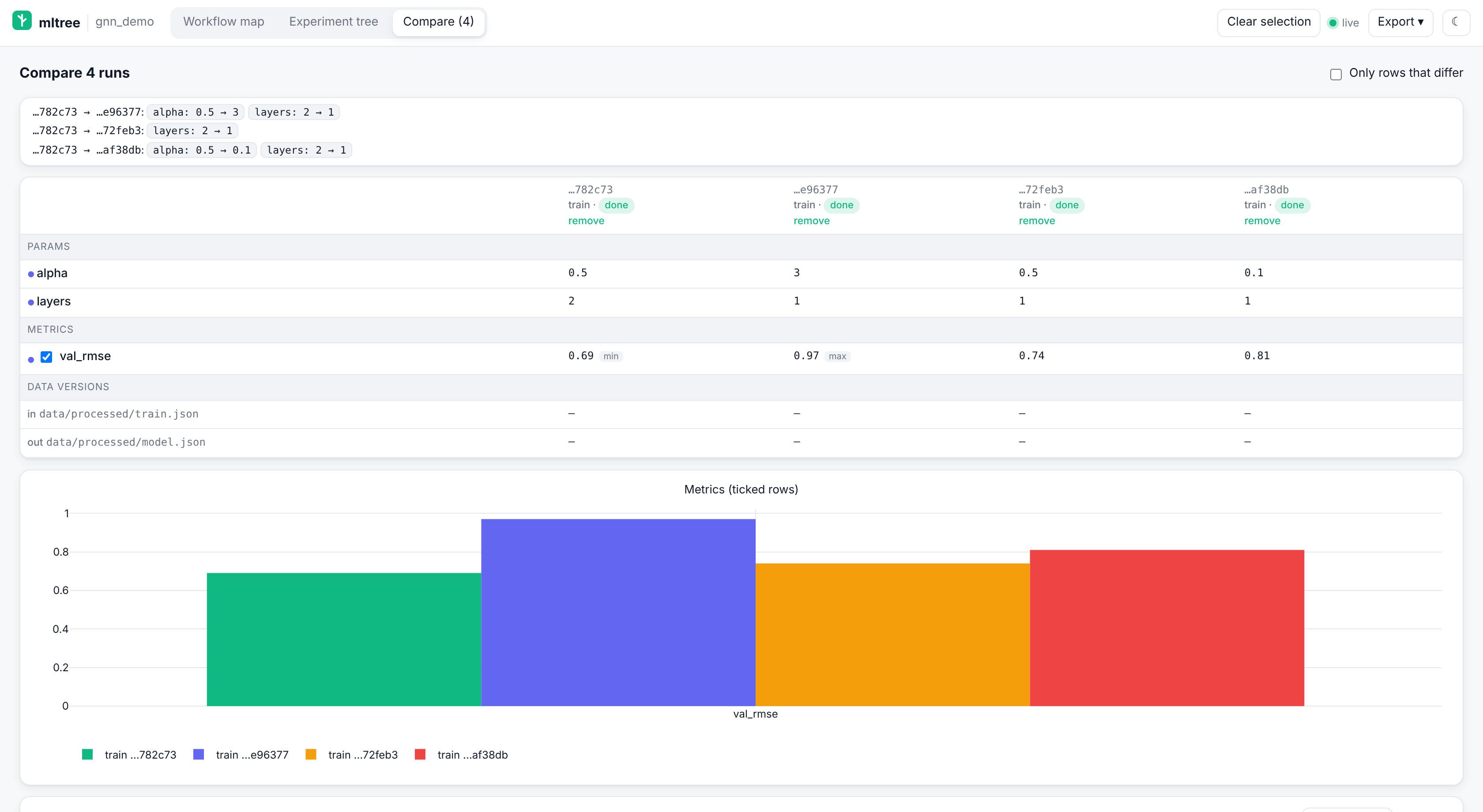Viewport: 1483px width, 812px height.
Task: Click blue dot beside alpha parameter
Action: (31, 274)
